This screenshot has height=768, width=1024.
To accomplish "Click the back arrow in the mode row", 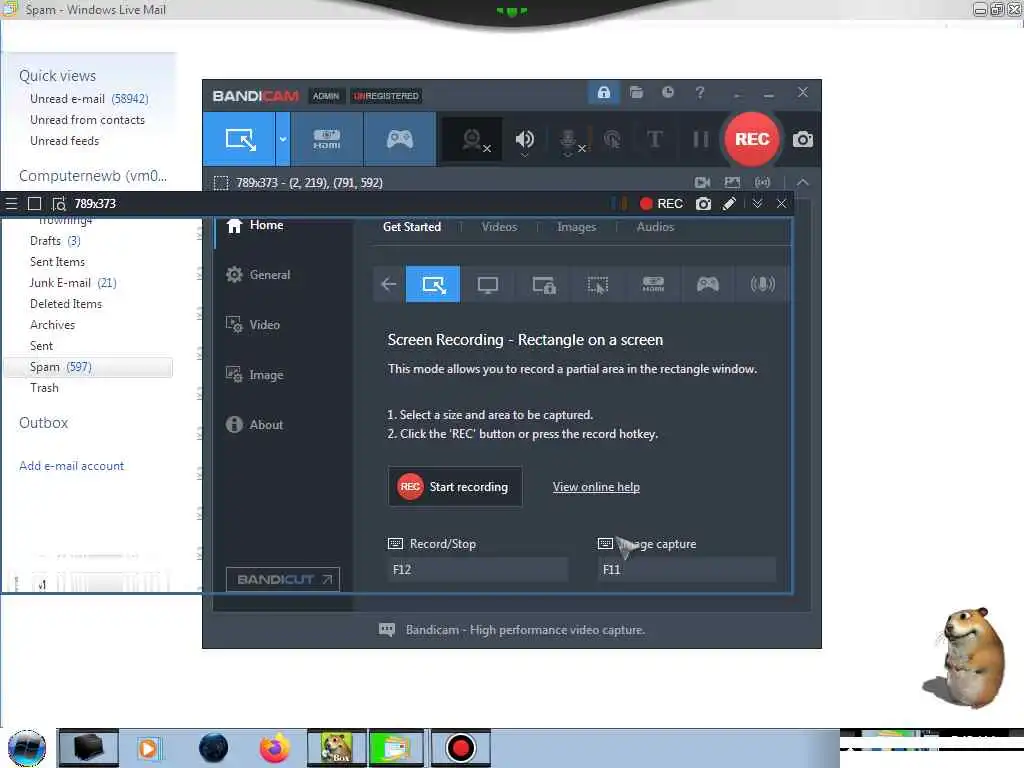I will pyautogui.click(x=389, y=284).
